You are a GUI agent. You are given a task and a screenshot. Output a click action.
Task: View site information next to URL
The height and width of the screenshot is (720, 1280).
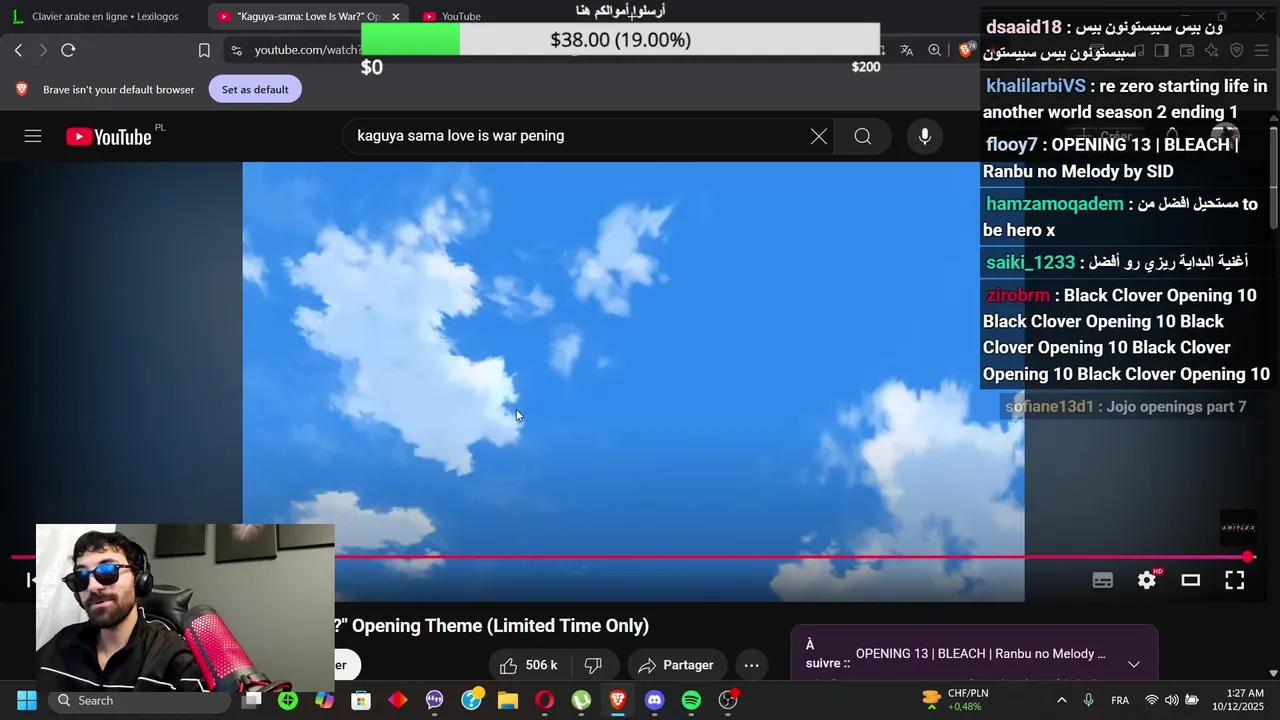236,50
